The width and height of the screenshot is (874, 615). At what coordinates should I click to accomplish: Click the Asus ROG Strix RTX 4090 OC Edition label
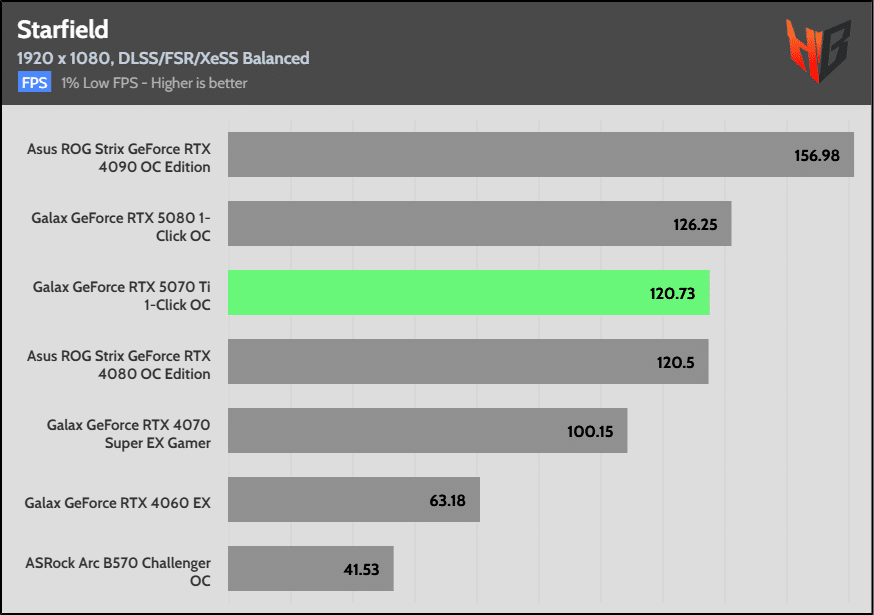tap(119, 158)
